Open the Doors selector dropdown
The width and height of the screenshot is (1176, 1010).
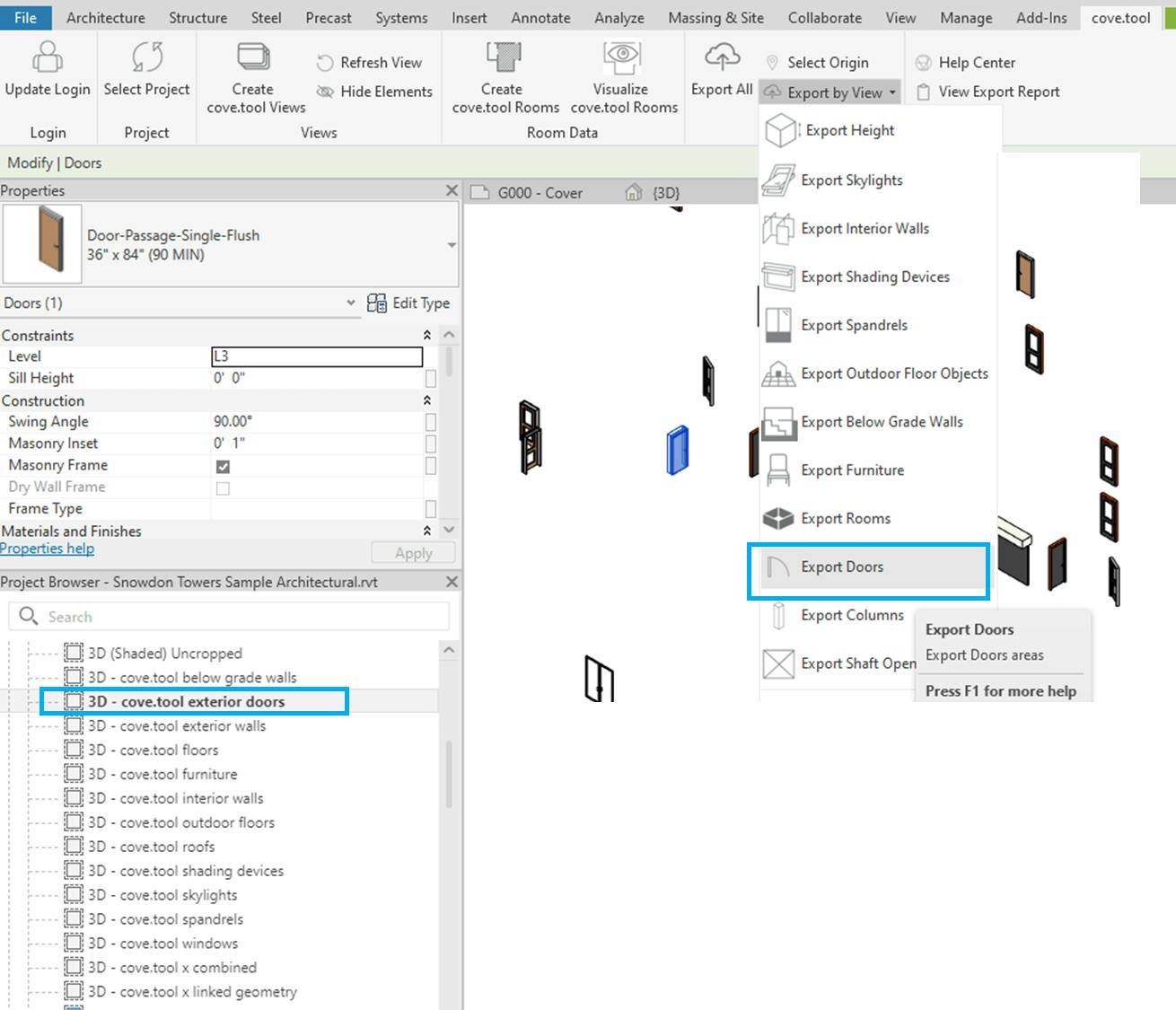351,303
